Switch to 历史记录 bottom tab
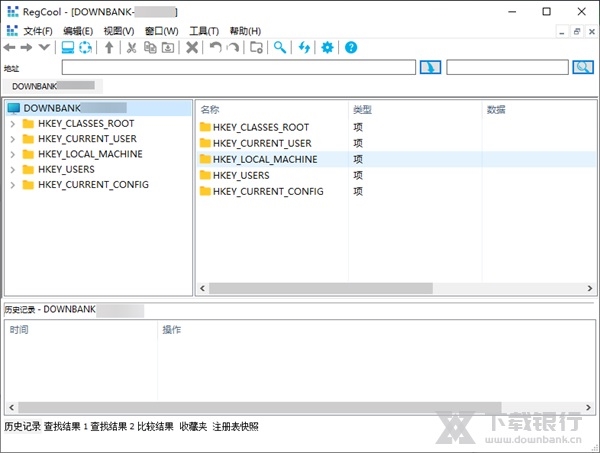Screen dimensions: 600x453 point(23,426)
